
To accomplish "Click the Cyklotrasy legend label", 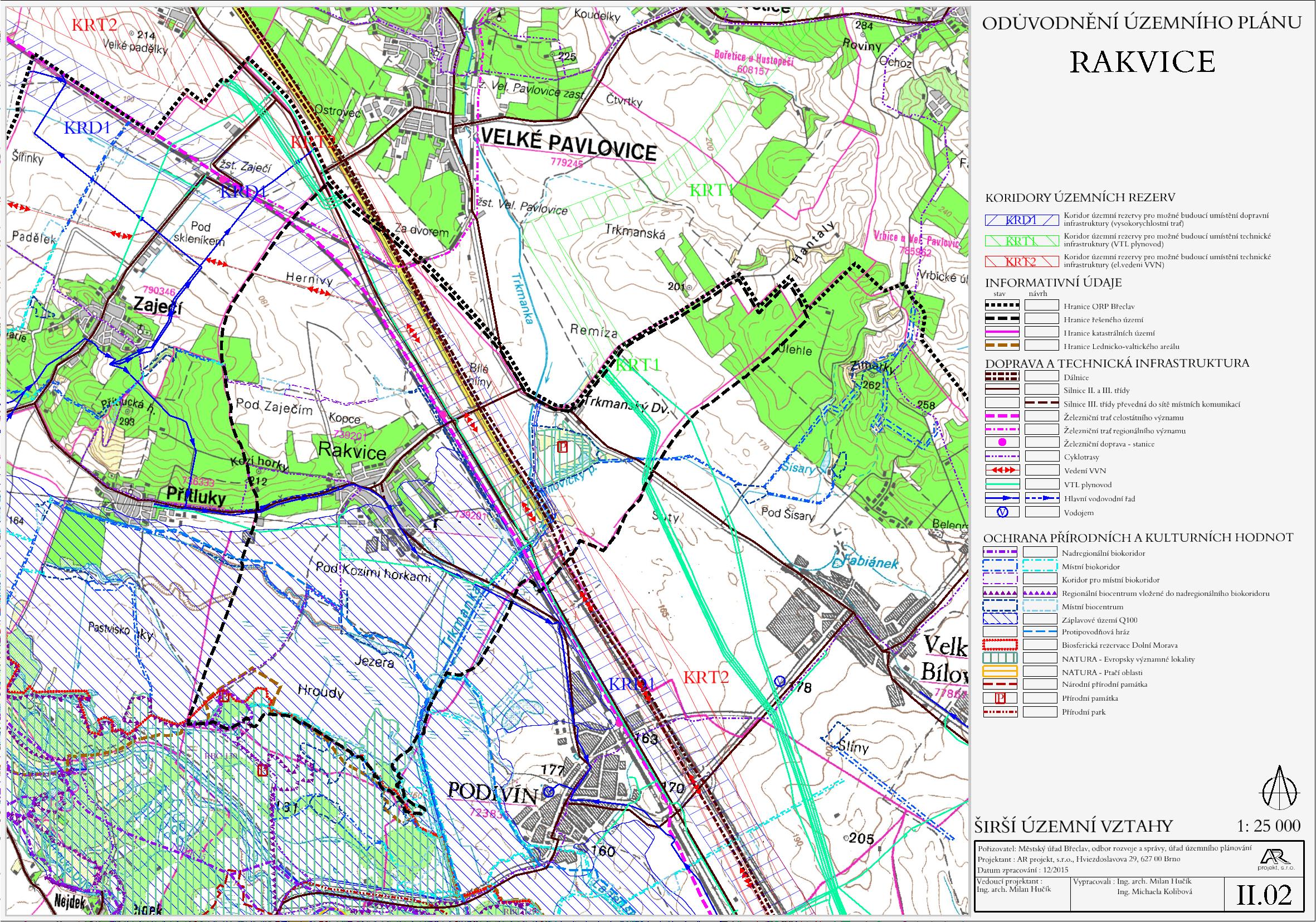I will 1081,457.
